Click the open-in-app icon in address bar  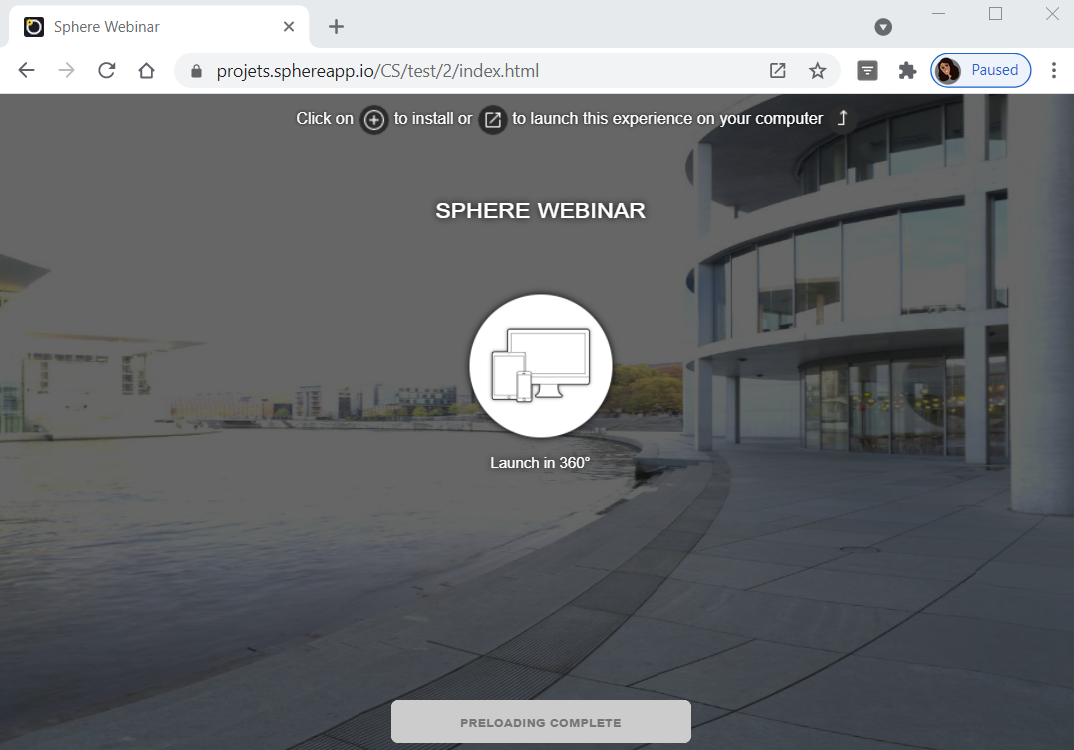click(x=777, y=70)
